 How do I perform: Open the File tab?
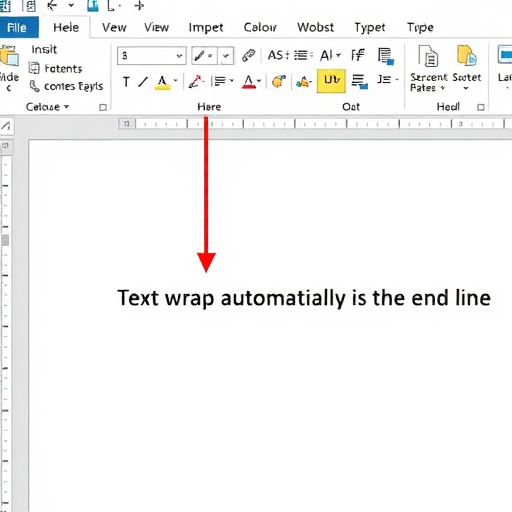coord(19,27)
